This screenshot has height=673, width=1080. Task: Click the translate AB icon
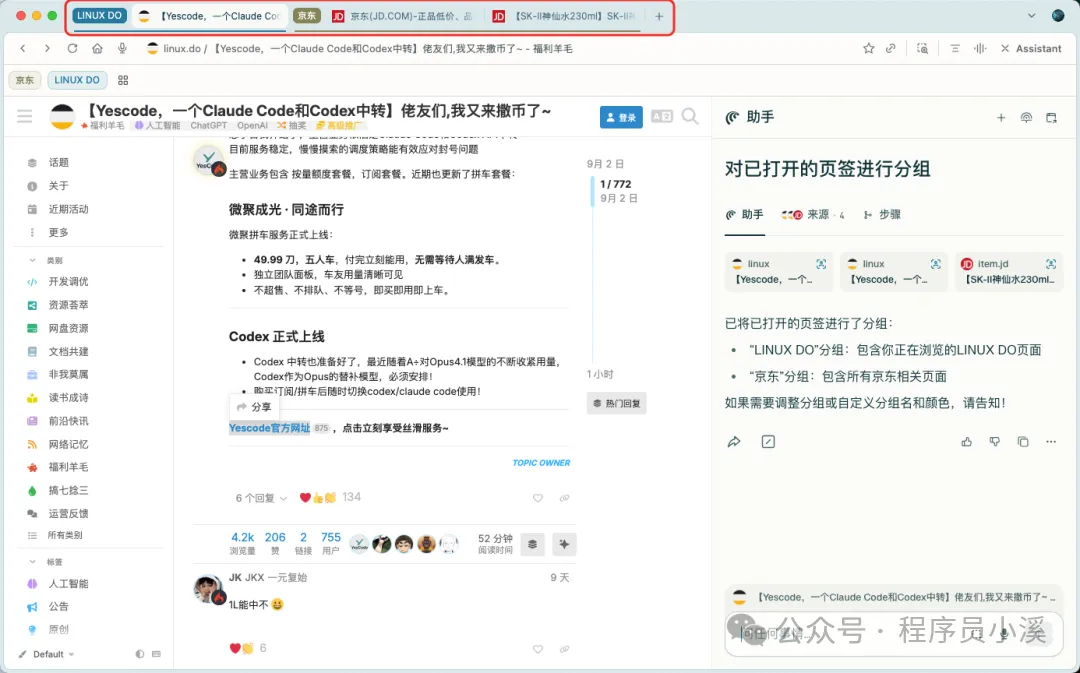point(661,116)
